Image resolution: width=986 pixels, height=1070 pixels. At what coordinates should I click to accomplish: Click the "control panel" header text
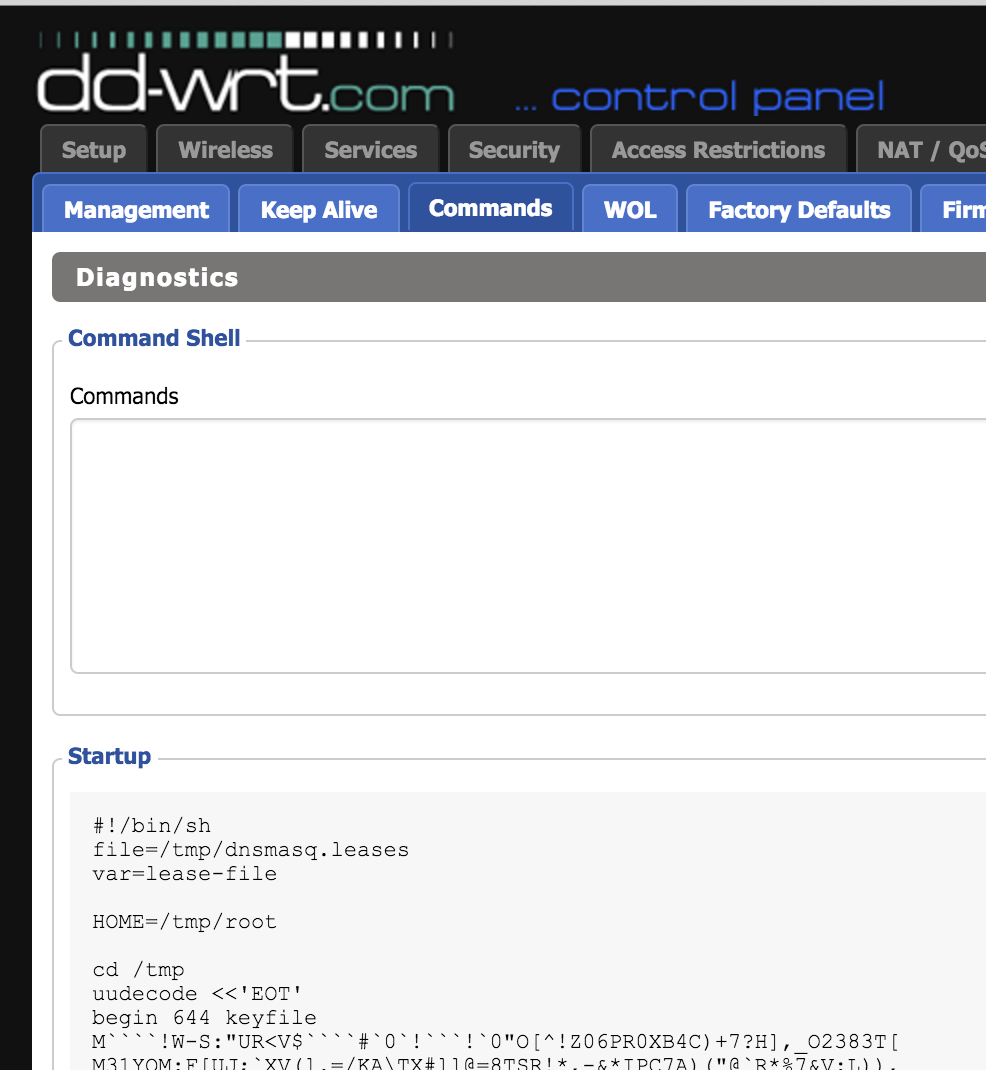point(717,97)
